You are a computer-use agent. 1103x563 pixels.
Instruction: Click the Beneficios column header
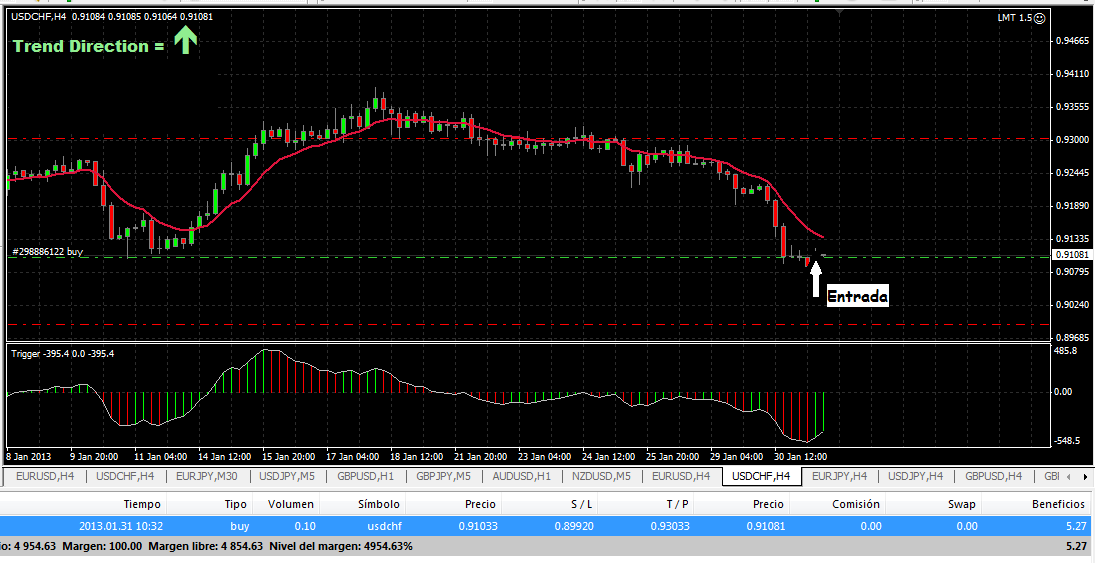(1059, 504)
